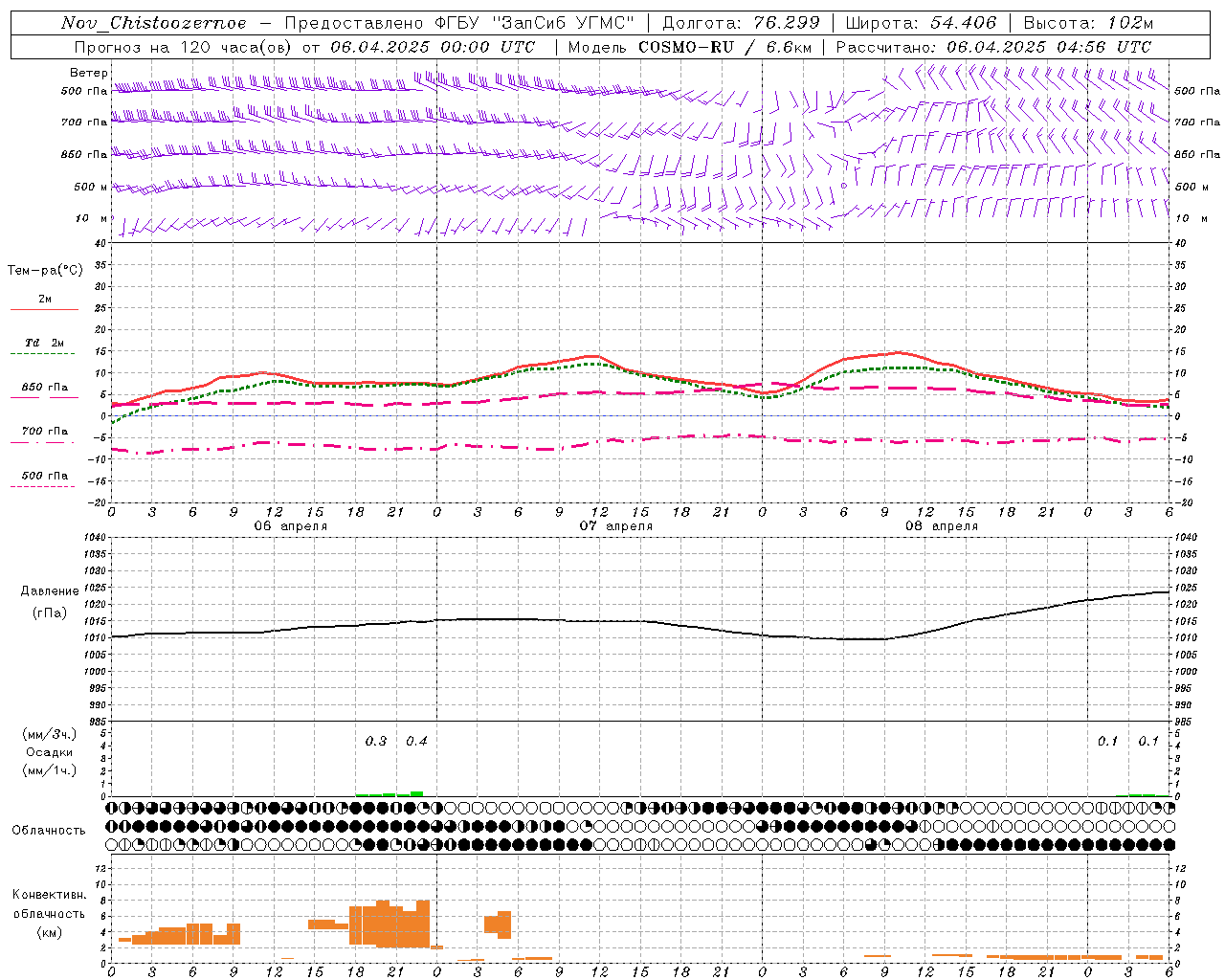
Task: Click the date label "06 апреля"
Action: coord(290,526)
